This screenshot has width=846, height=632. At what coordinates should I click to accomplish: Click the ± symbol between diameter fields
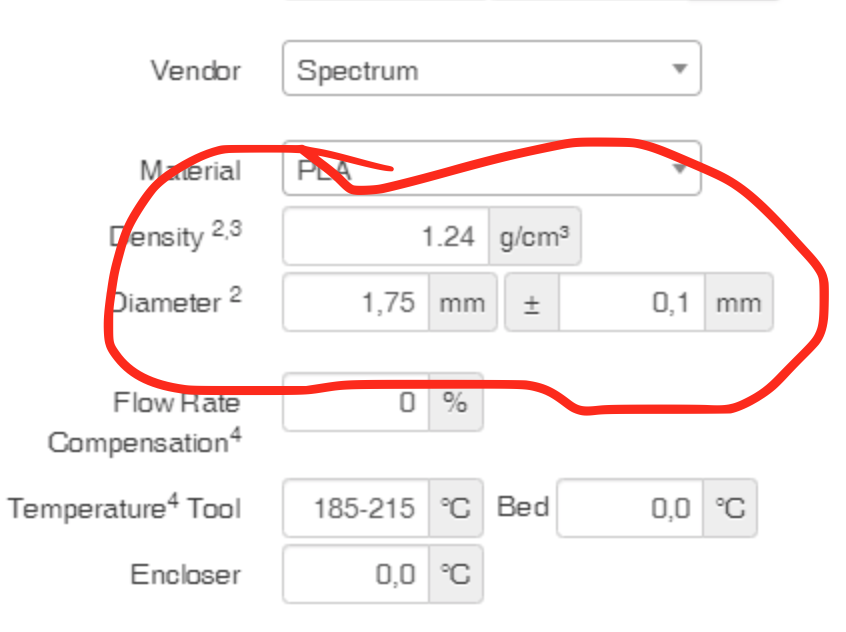tap(531, 302)
